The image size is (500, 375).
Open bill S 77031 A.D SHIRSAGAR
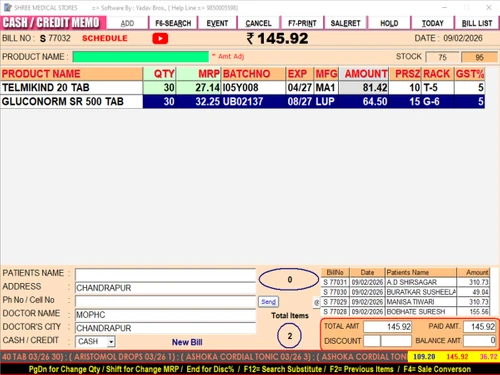point(406,282)
